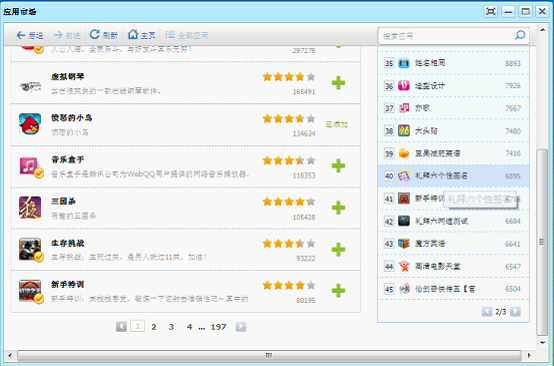Viewport: 554px width, 366px height.
Task: Open the 虚拟钢琴 title link
Action: point(67,76)
